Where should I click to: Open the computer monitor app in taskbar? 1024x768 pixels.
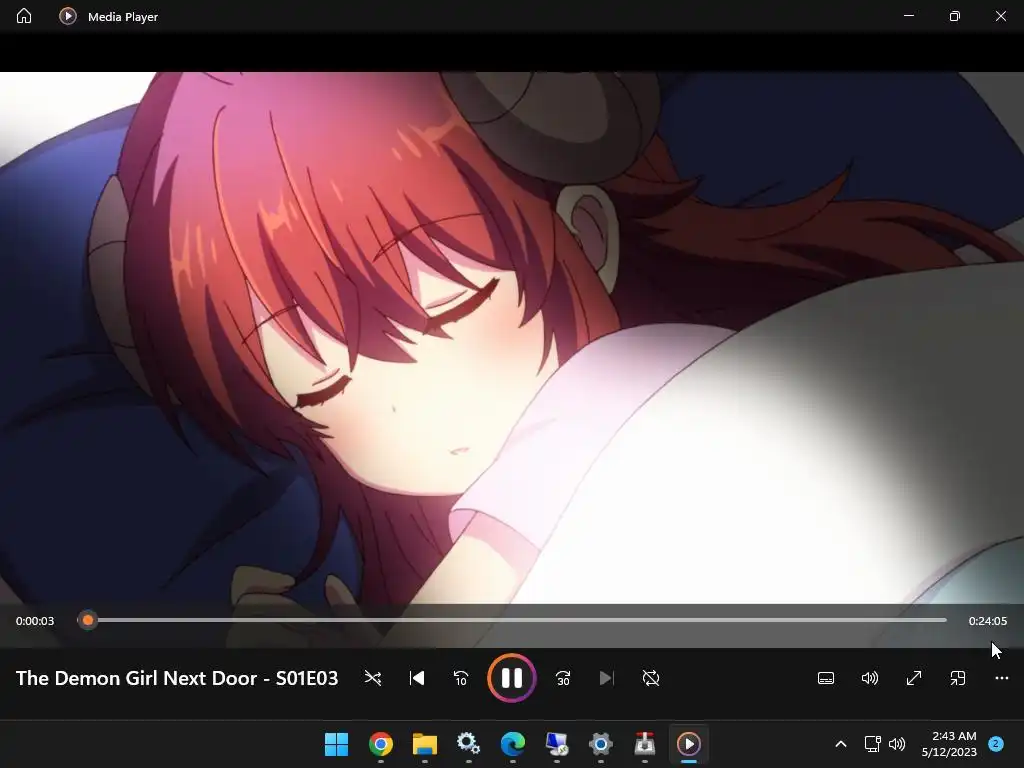556,744
